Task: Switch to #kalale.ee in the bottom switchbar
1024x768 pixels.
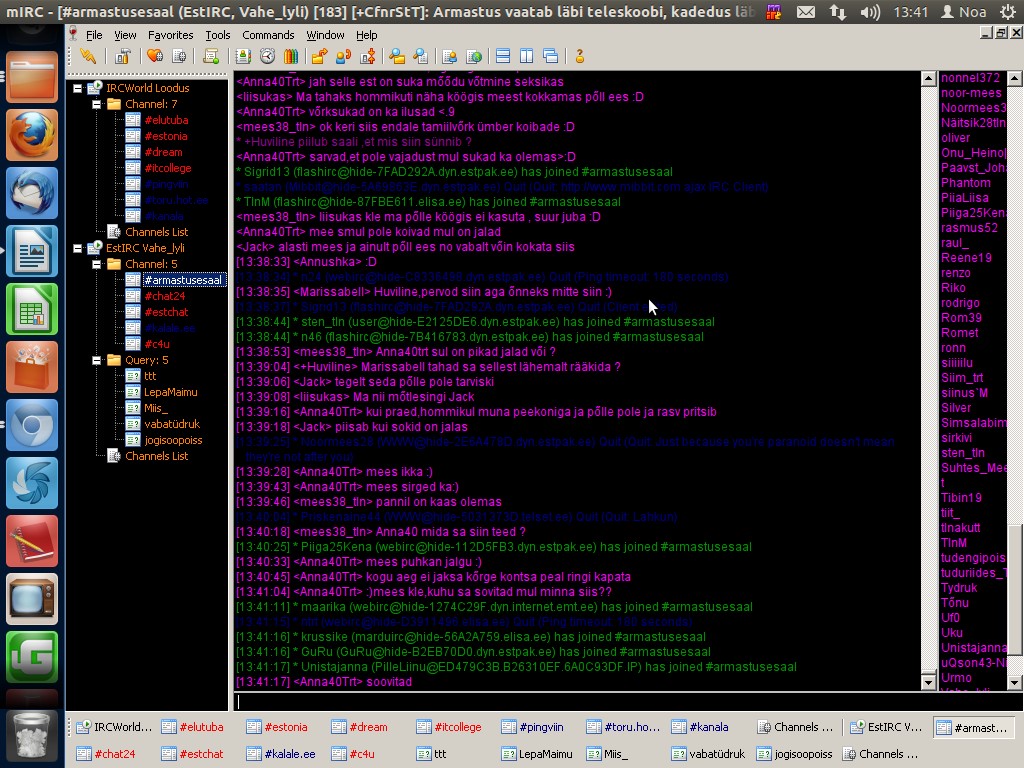Action: tap(281, 754)
